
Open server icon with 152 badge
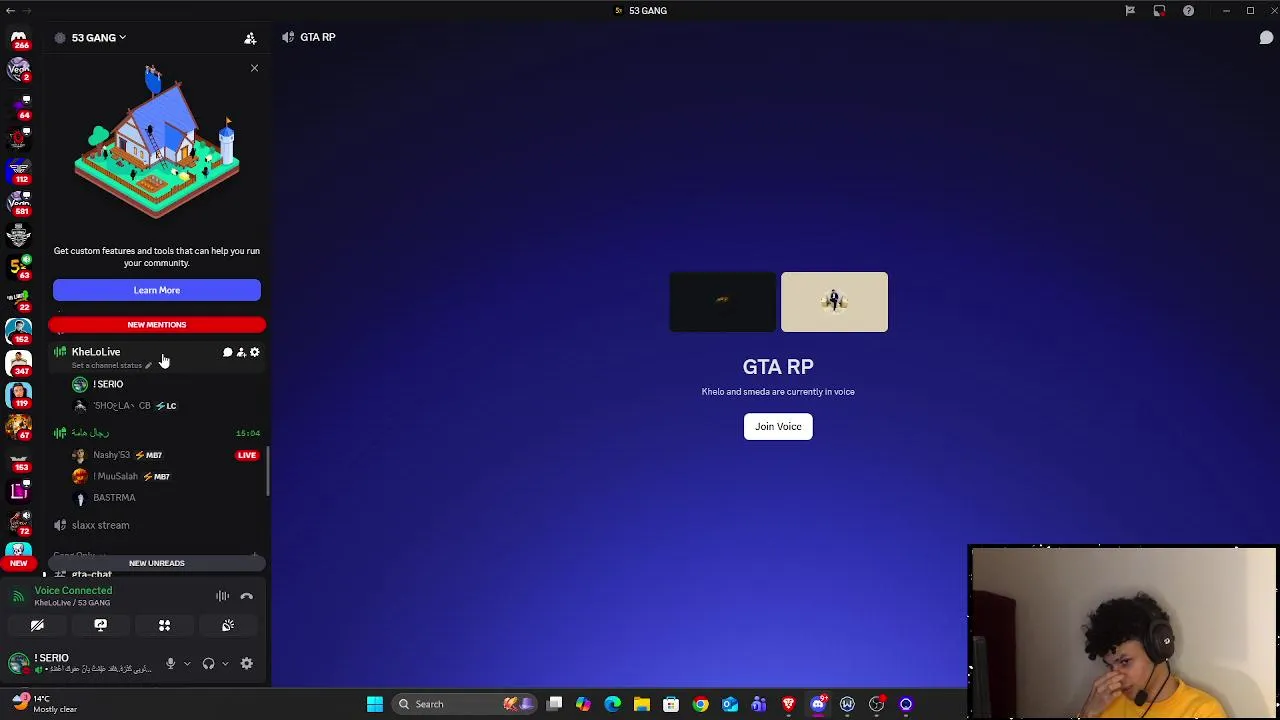point(18,330)
